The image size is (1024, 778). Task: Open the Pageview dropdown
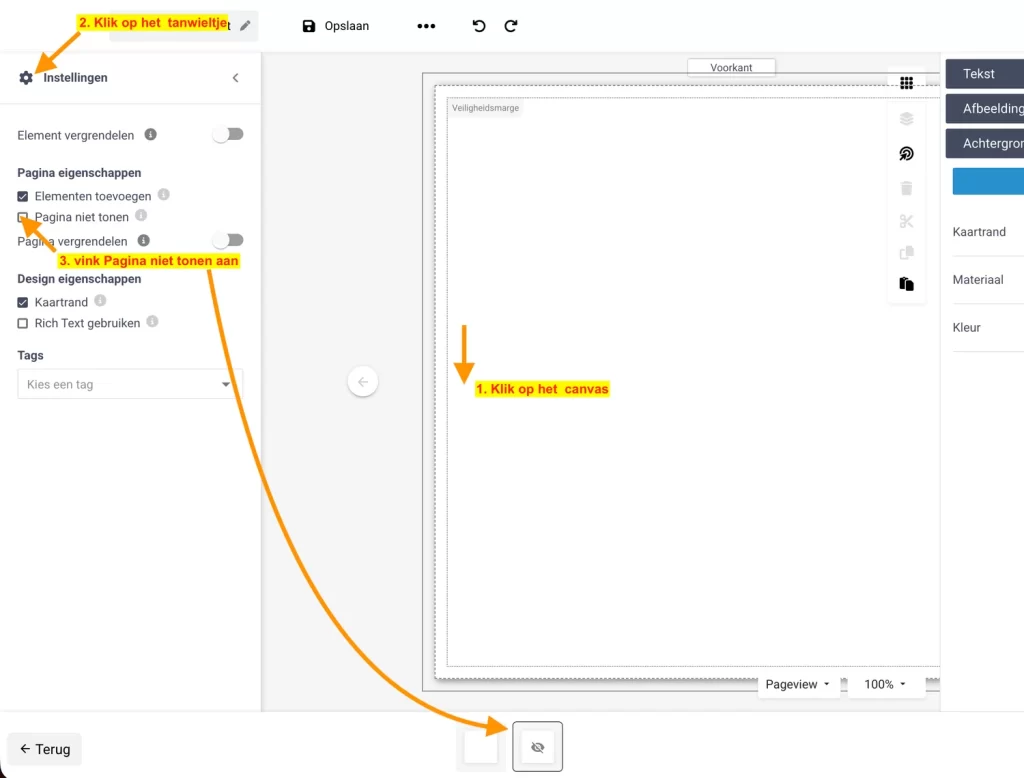tap(797, 684)
